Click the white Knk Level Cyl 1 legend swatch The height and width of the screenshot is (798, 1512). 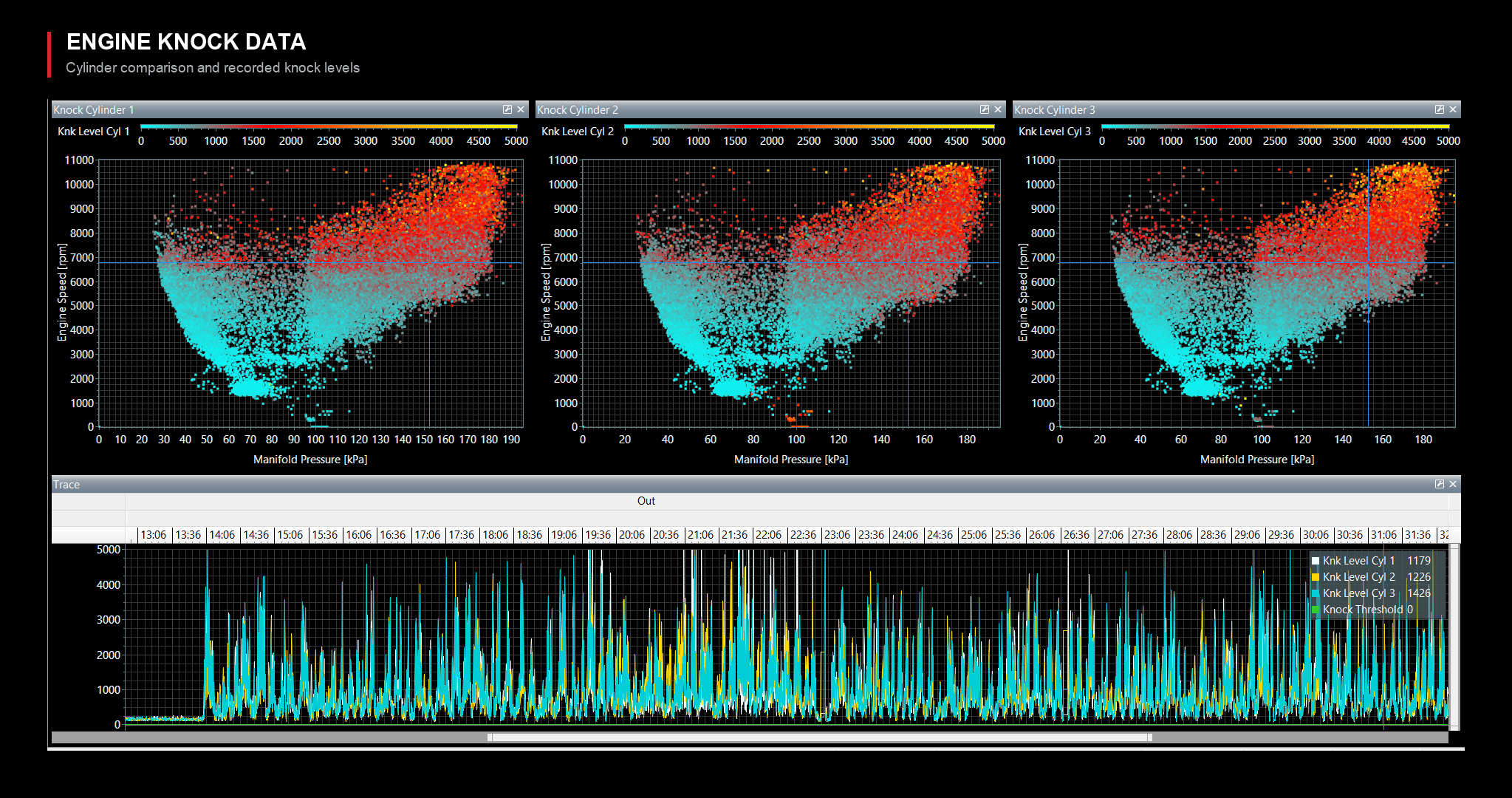pos(1316,561)
